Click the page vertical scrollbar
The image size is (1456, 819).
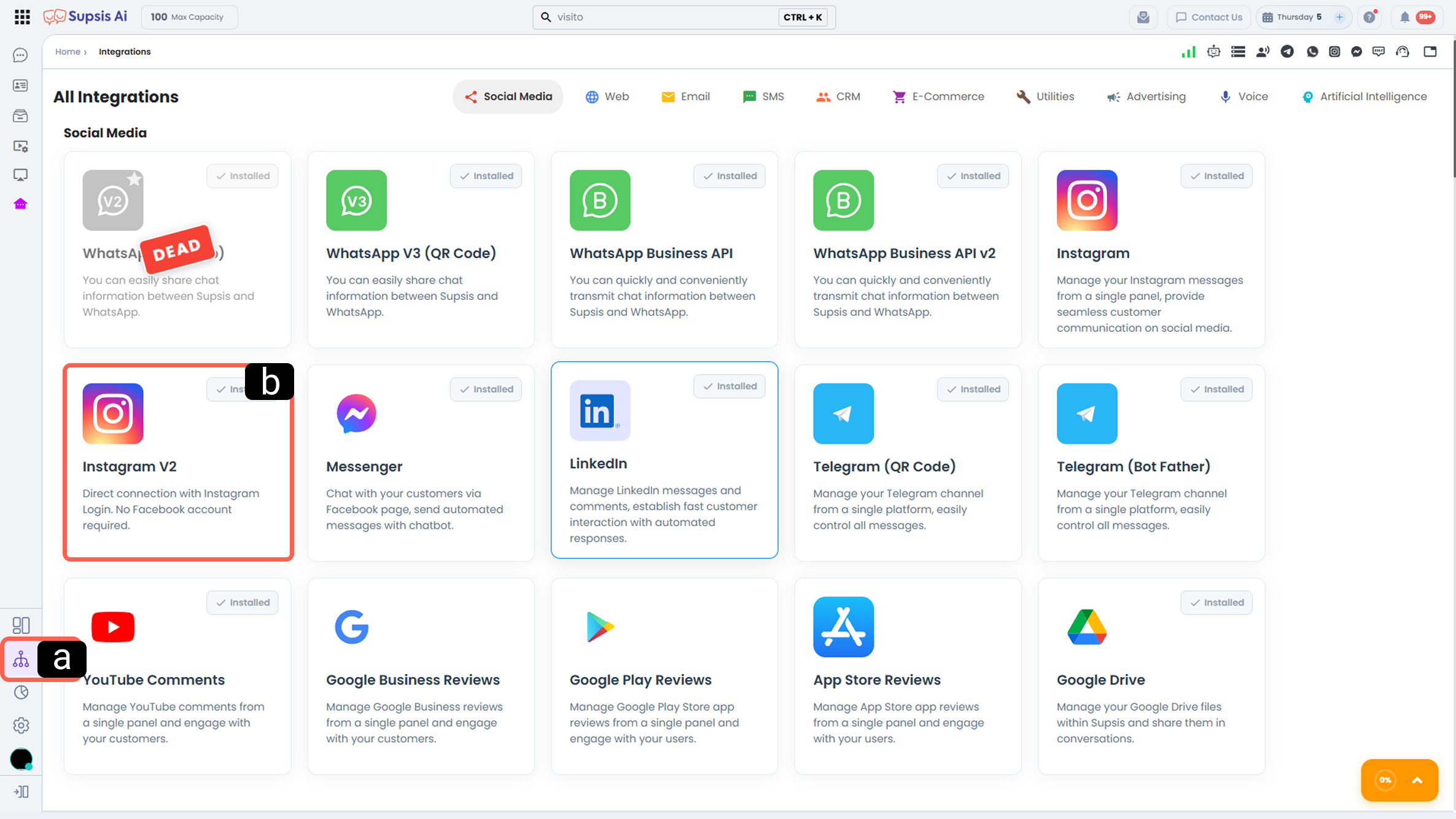click(x=1454, y=108)
